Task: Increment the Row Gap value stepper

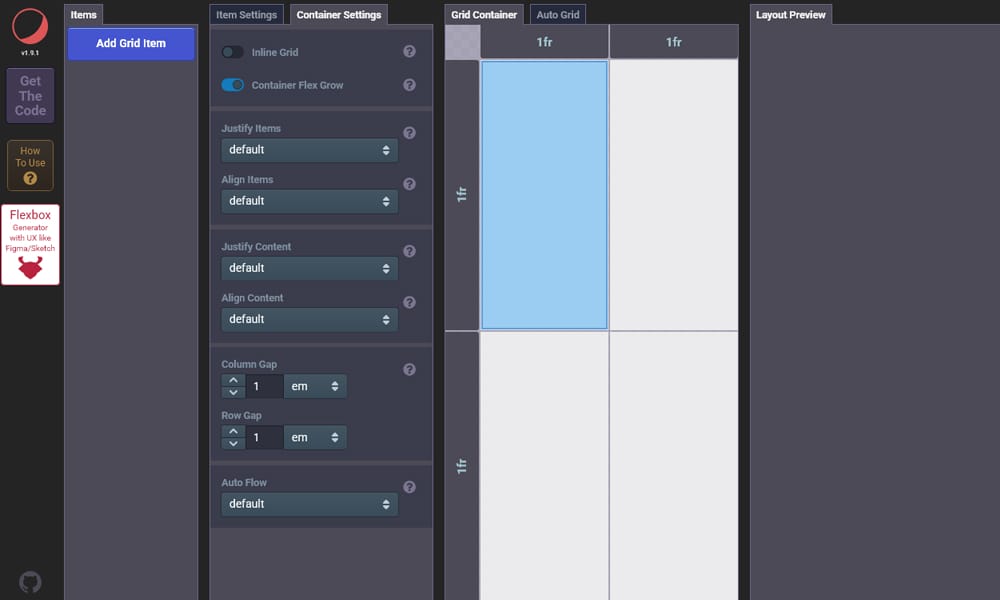Action: tap(233, 432)
